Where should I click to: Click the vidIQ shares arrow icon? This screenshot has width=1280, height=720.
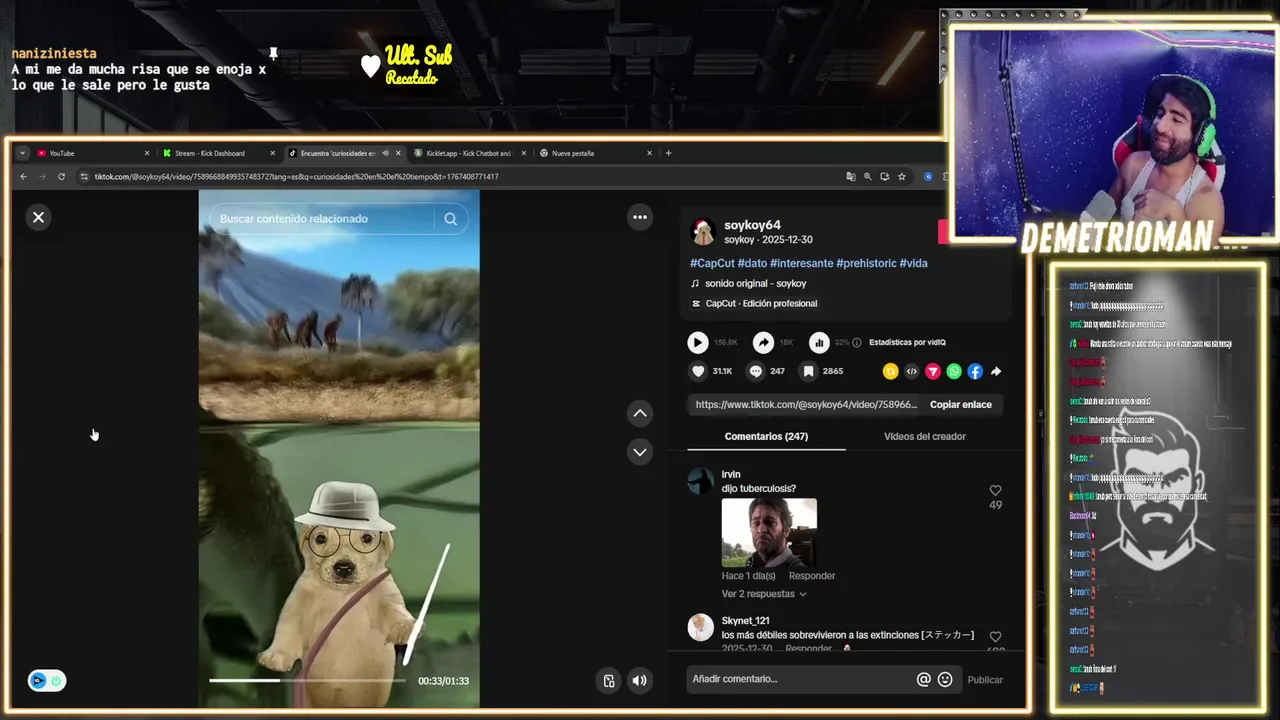[x=763, y=343]
